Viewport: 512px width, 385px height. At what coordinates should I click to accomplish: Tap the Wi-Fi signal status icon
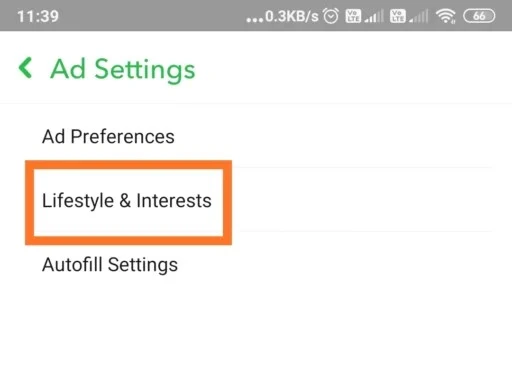click(x=446, y=16)
